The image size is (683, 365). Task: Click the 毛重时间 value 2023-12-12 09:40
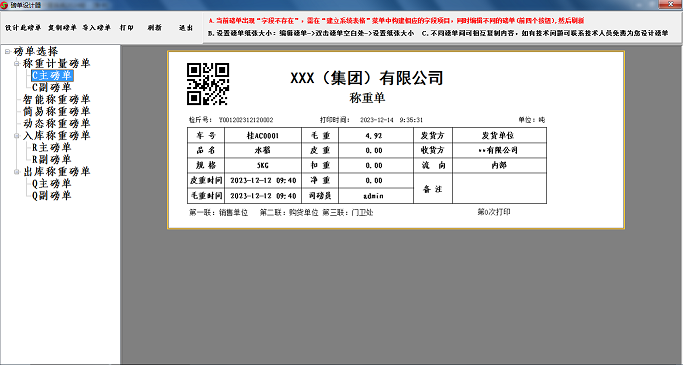click(263, 196)
